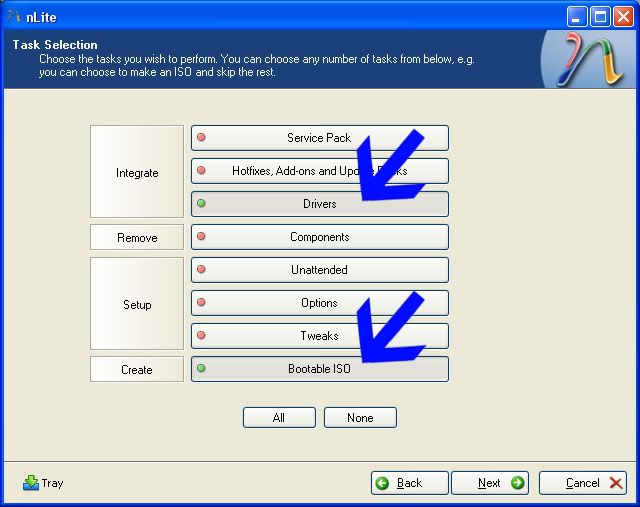640x507 pixels.
Task: Turn on the Unattended setup task
Action: (319, 270)
